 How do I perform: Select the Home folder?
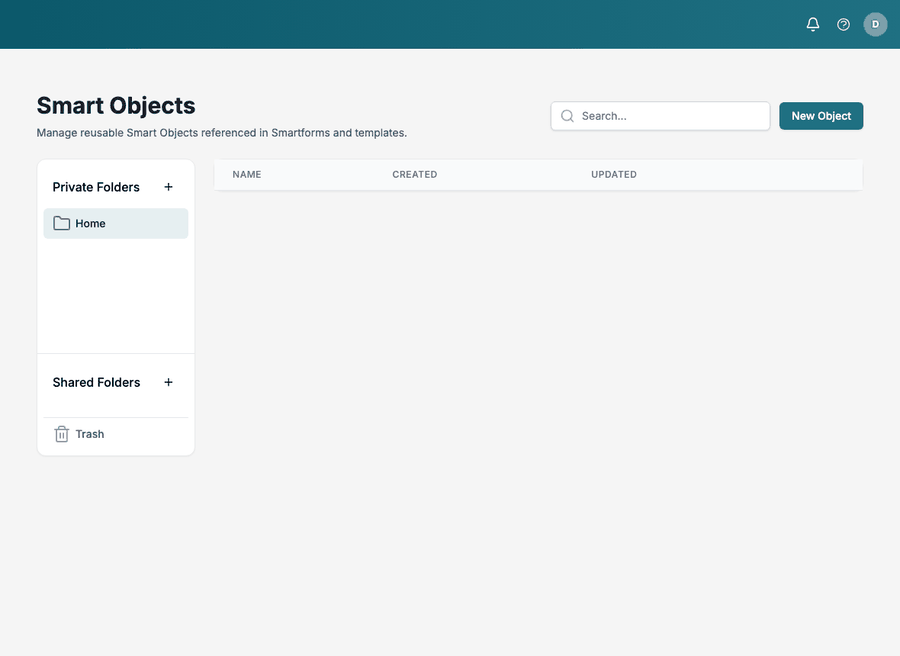click(116, 223)
